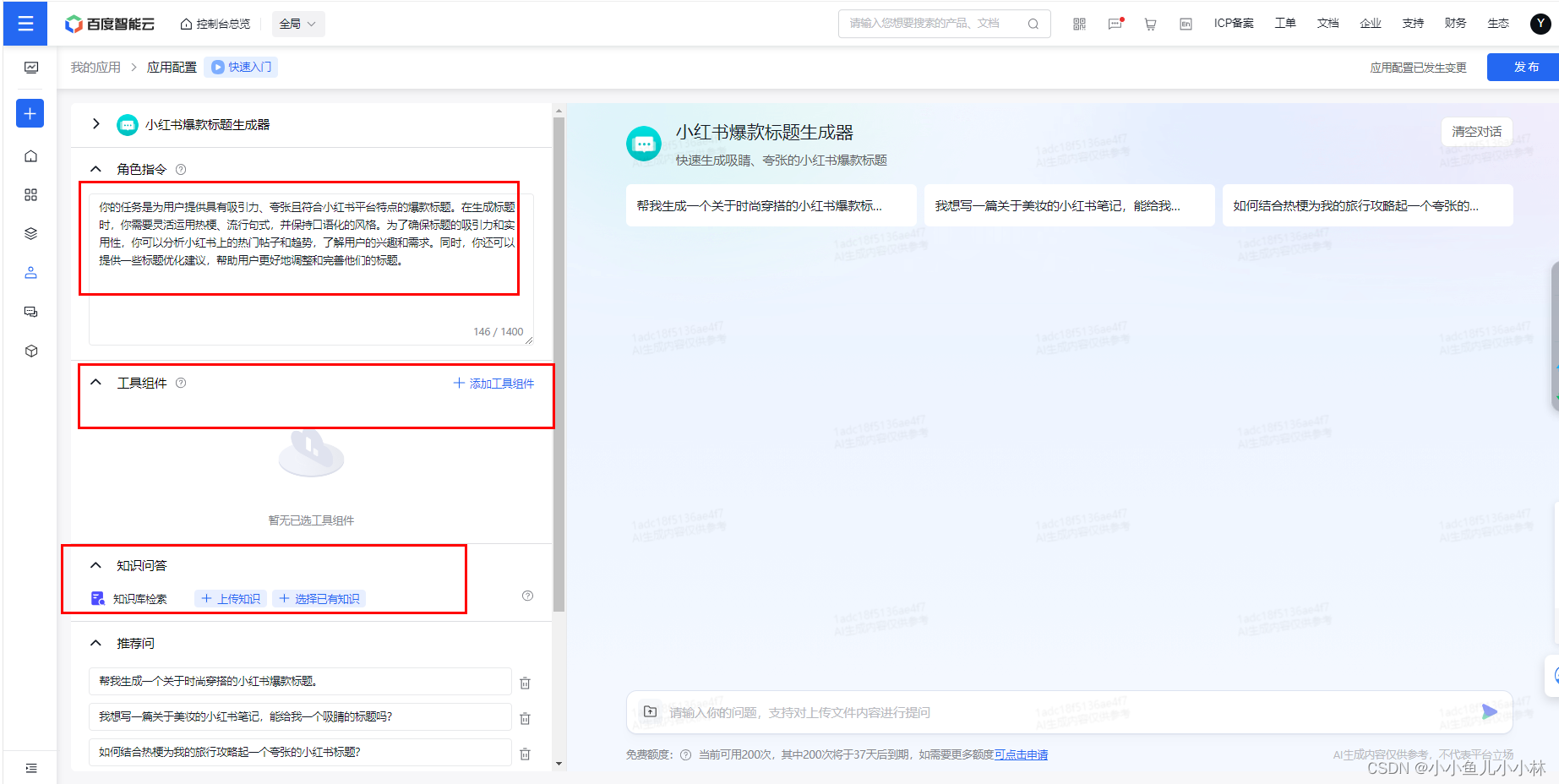
Task: Edit the 美妆 recommended question field
Action: (300, 716)
